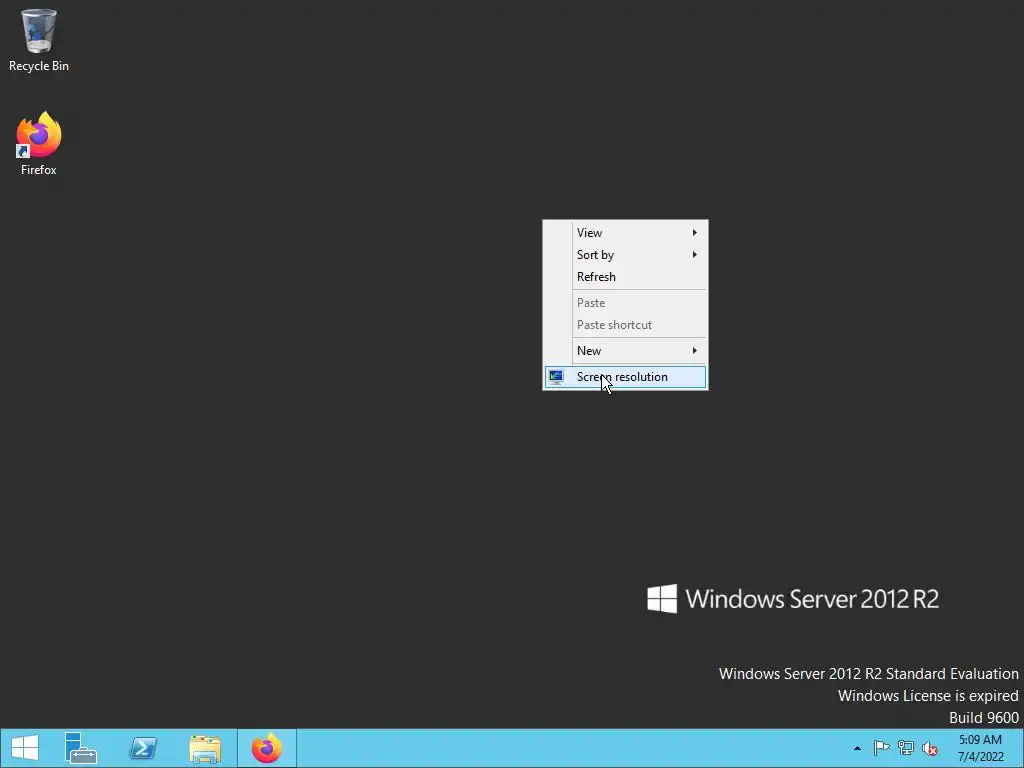
Task: Open Action Center flag icon
Action: [881, 748]
